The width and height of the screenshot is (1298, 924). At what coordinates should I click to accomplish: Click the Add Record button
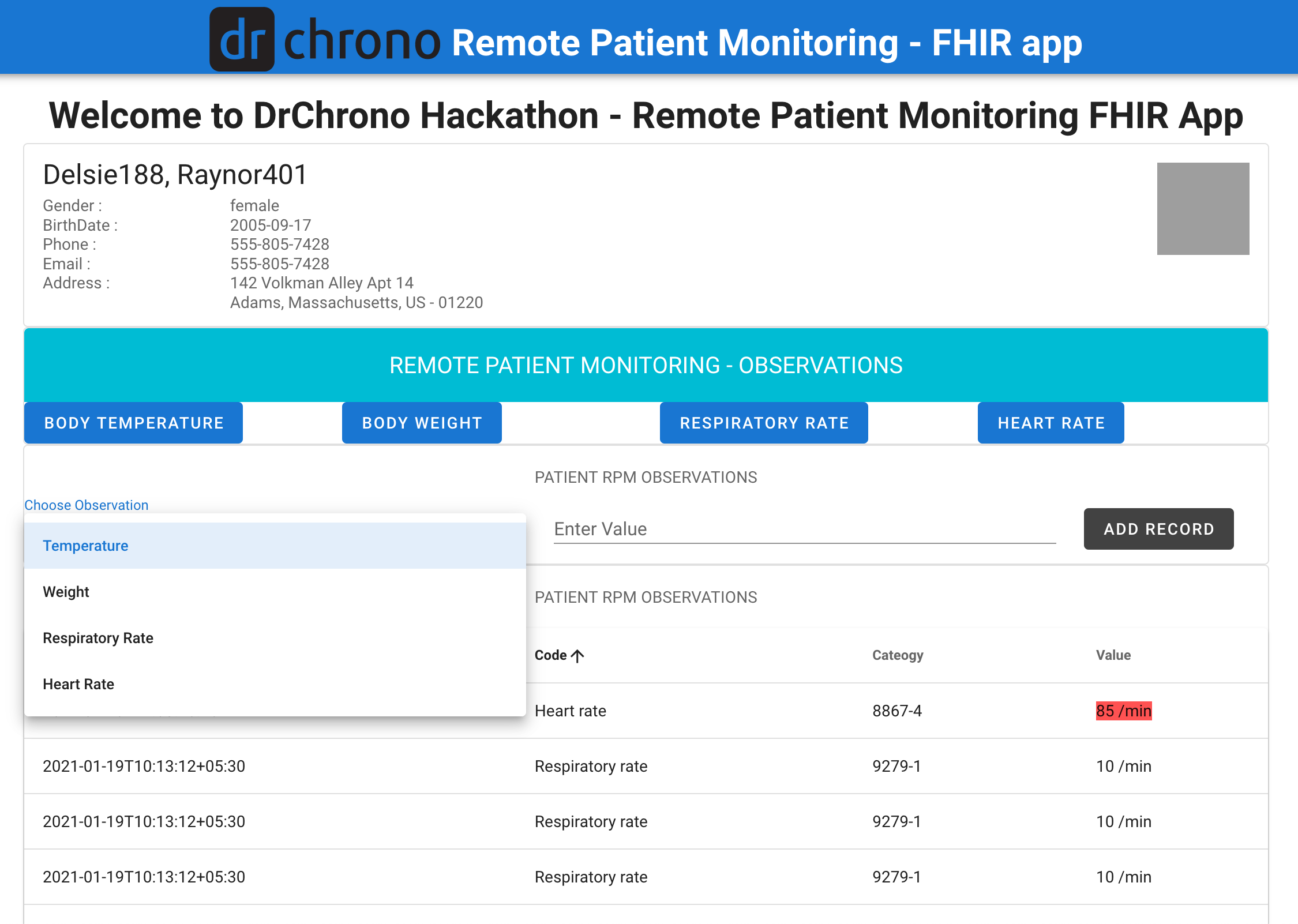click(1158, 529)
